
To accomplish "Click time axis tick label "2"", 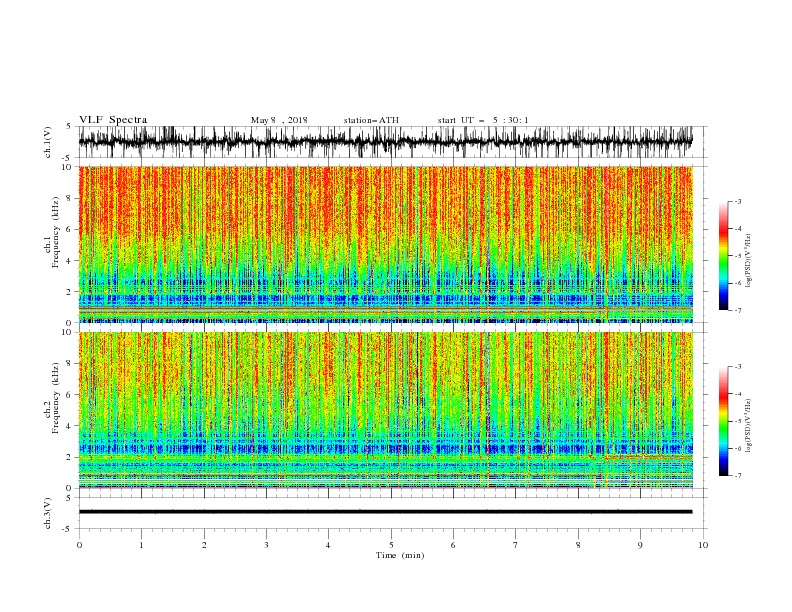I will click(x=204, y=545).
